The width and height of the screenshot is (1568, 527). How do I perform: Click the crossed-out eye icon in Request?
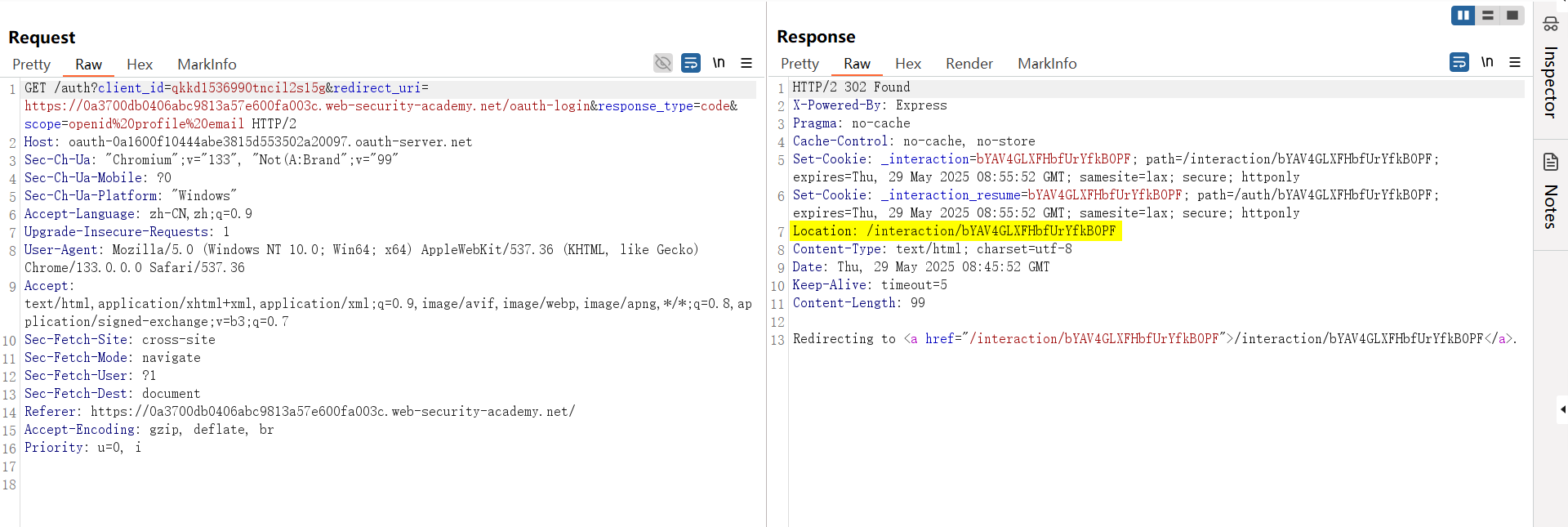[663, 63]
